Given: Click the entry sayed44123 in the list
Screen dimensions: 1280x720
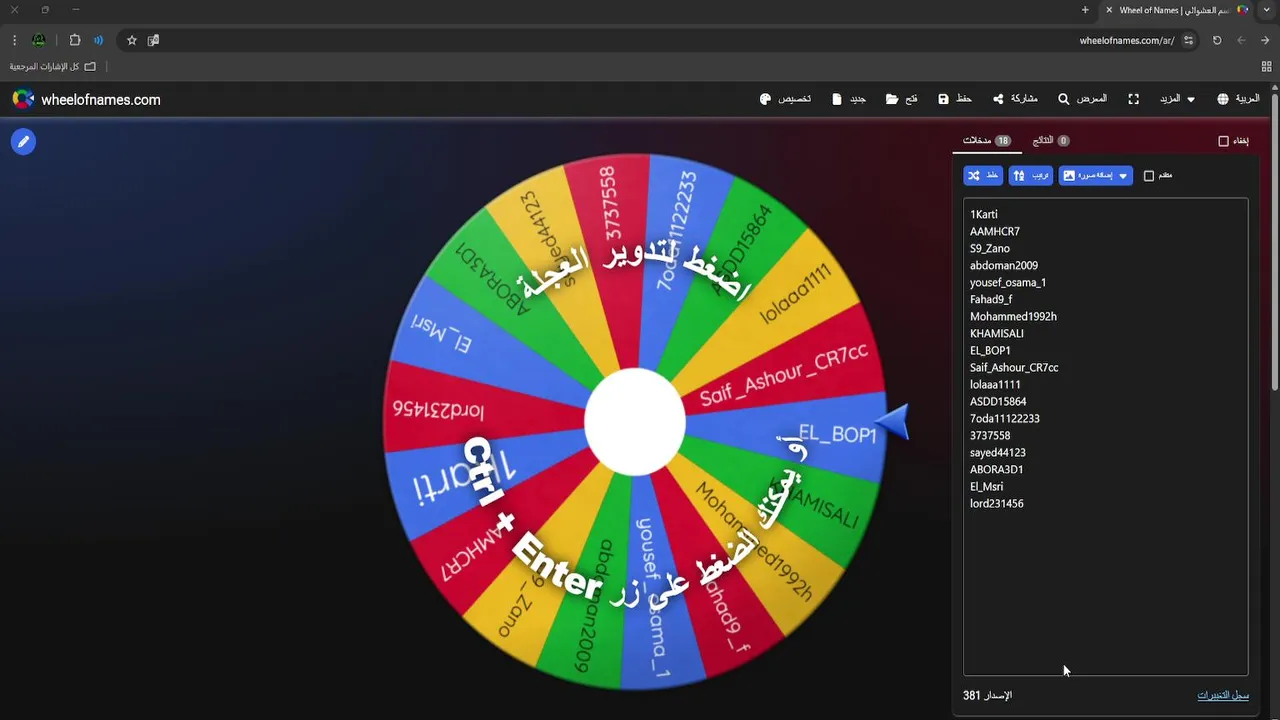Looking at the screenshot, I should 998,452.
